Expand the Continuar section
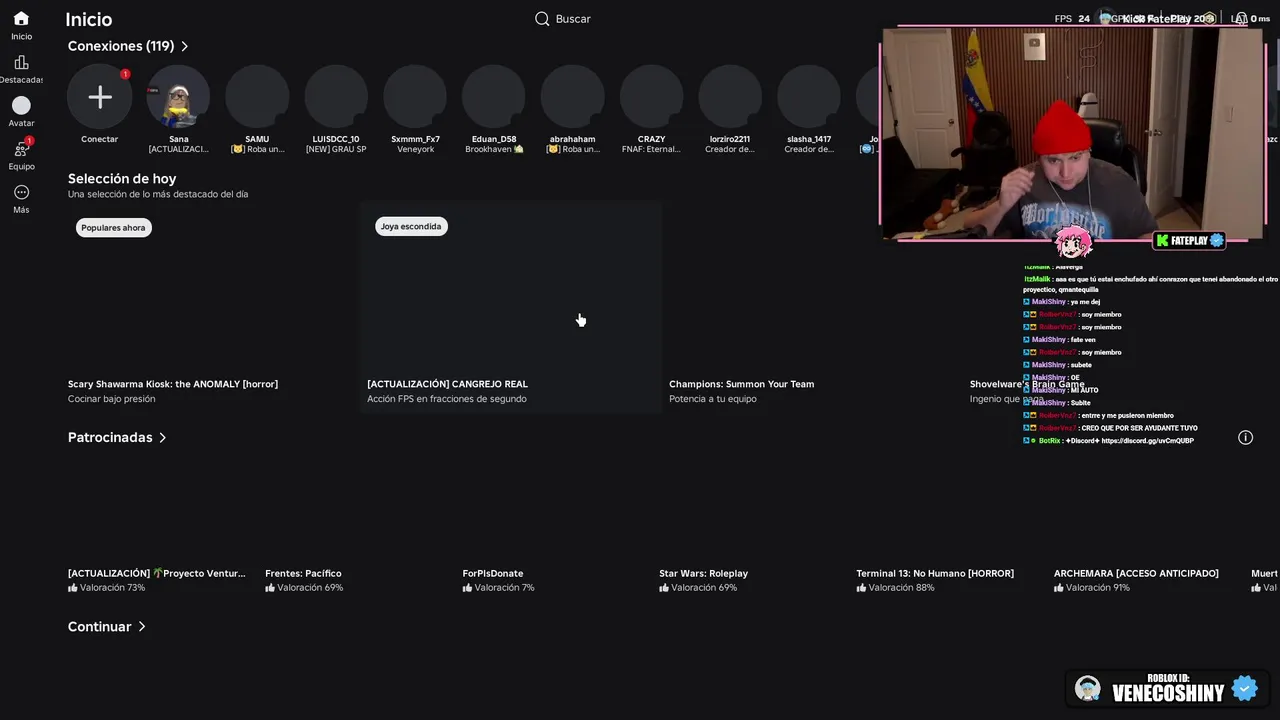 click(x=107, y=626)
